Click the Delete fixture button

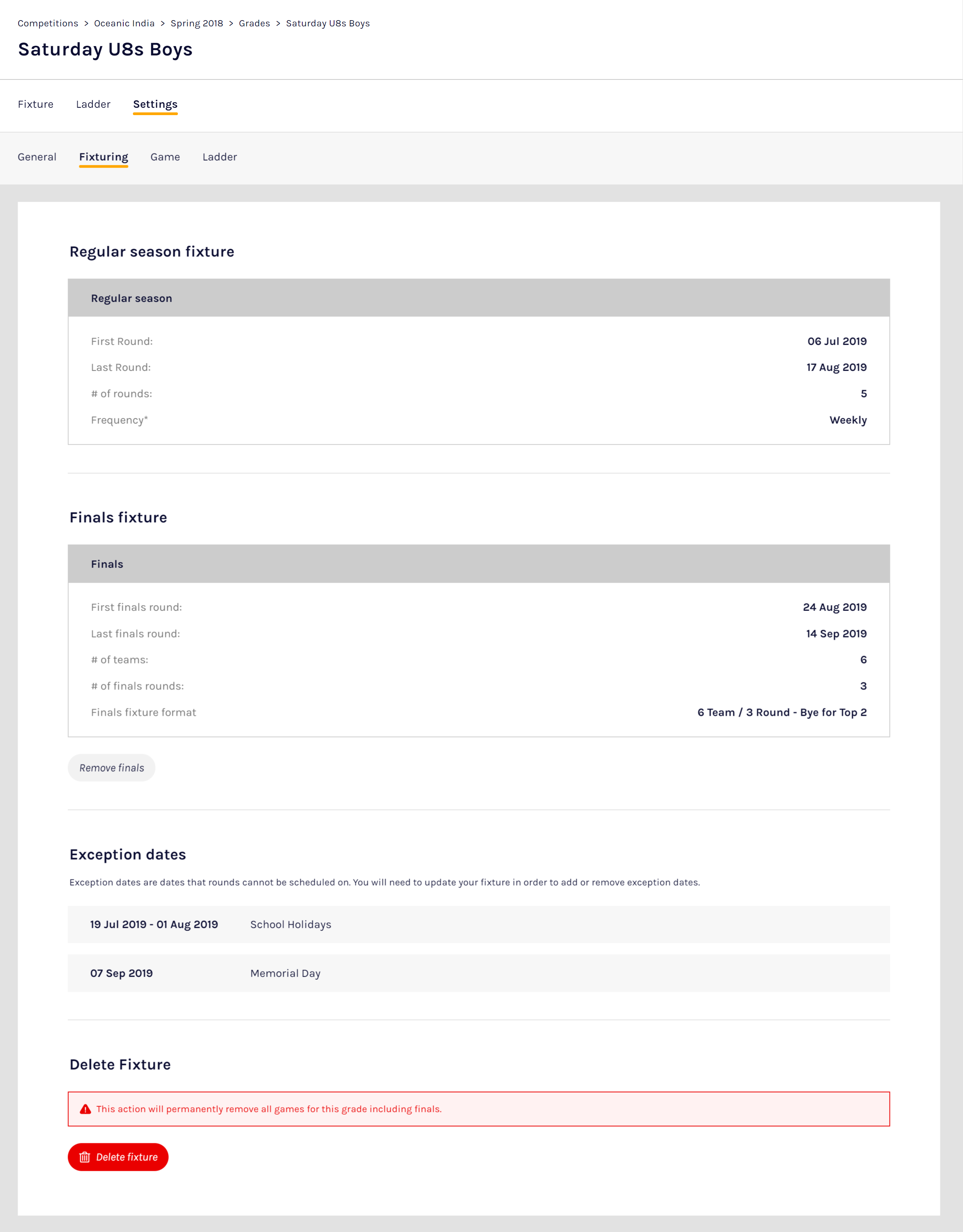pyautogui.click(x=119, y=1157)
